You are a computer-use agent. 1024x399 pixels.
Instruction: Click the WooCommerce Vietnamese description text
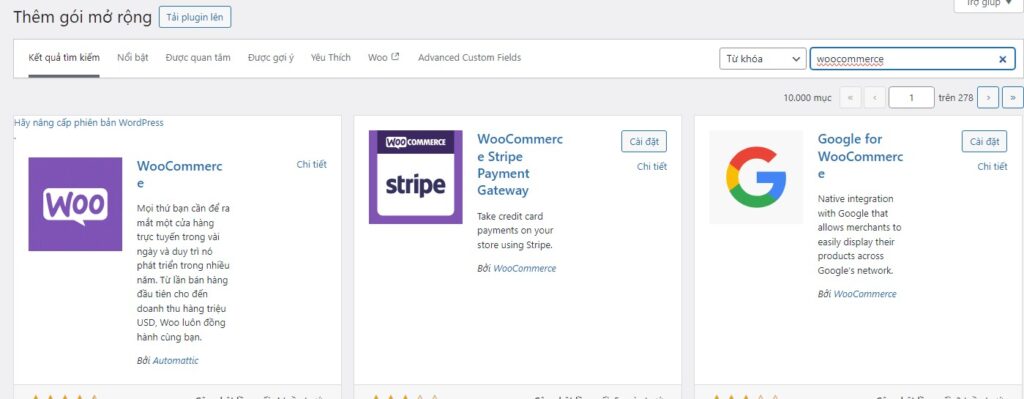click(184, 273)
